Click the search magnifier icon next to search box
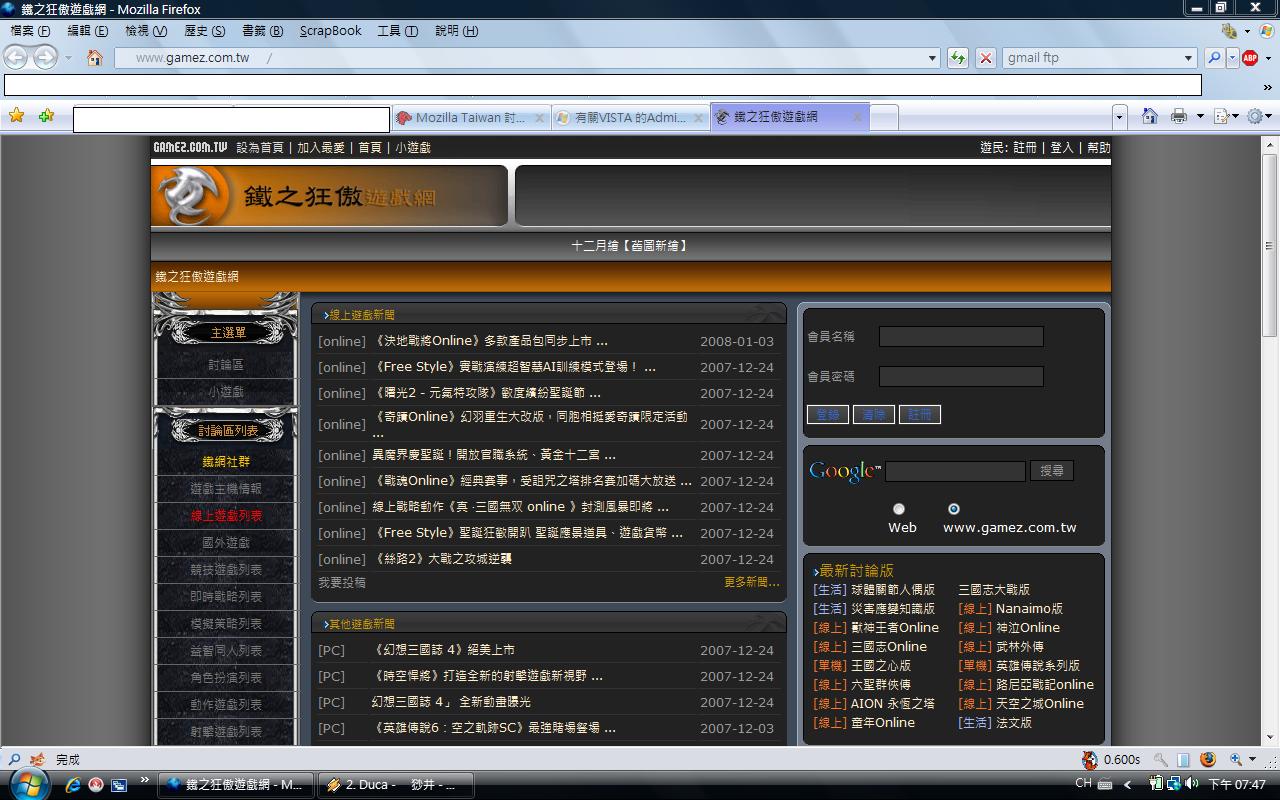This screenshot has width=1280, height=800. click(1214, 58)
